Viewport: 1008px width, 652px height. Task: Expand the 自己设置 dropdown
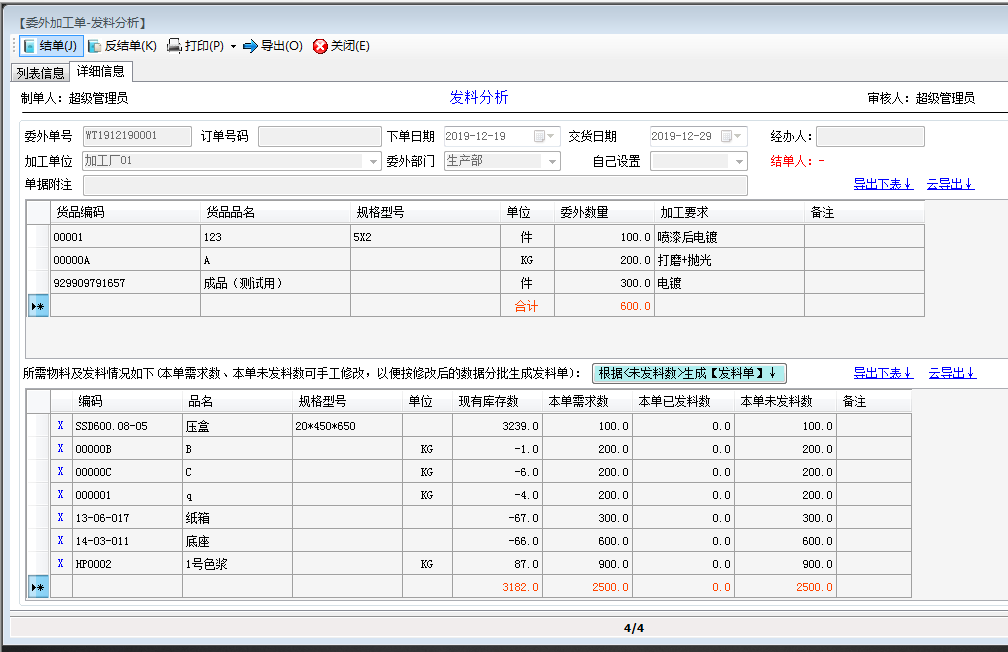click(x=740, y=161)
